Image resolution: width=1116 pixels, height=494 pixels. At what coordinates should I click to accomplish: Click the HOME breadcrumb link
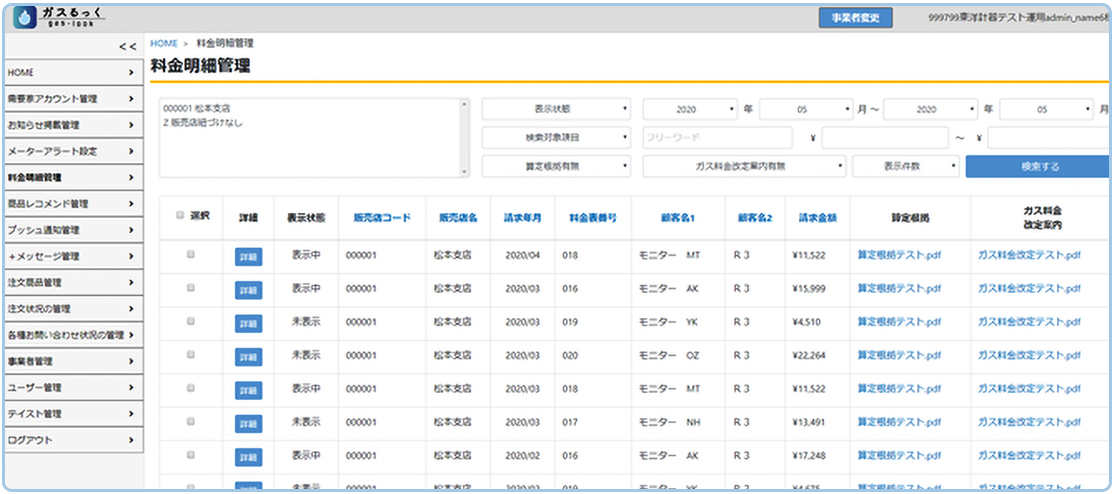[x=163, y=44]
